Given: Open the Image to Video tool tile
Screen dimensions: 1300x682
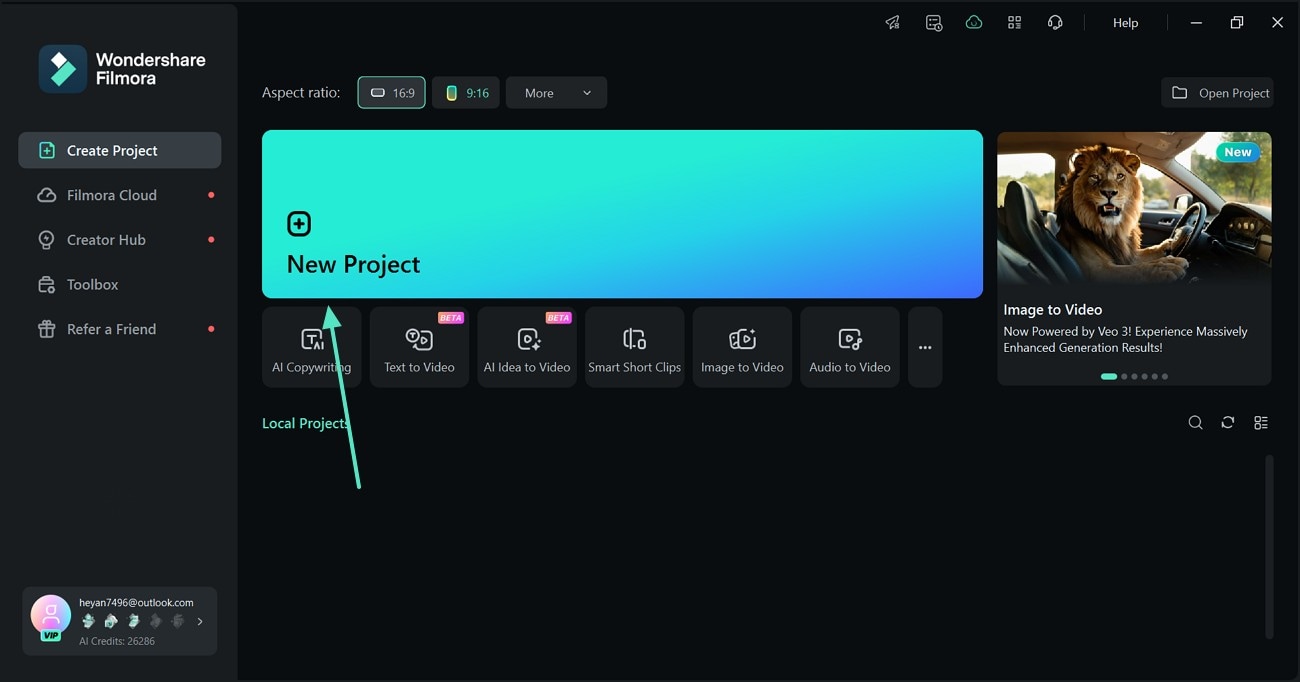Looking at the screenshot, I should pyautogui.click(x=742, y=347).
